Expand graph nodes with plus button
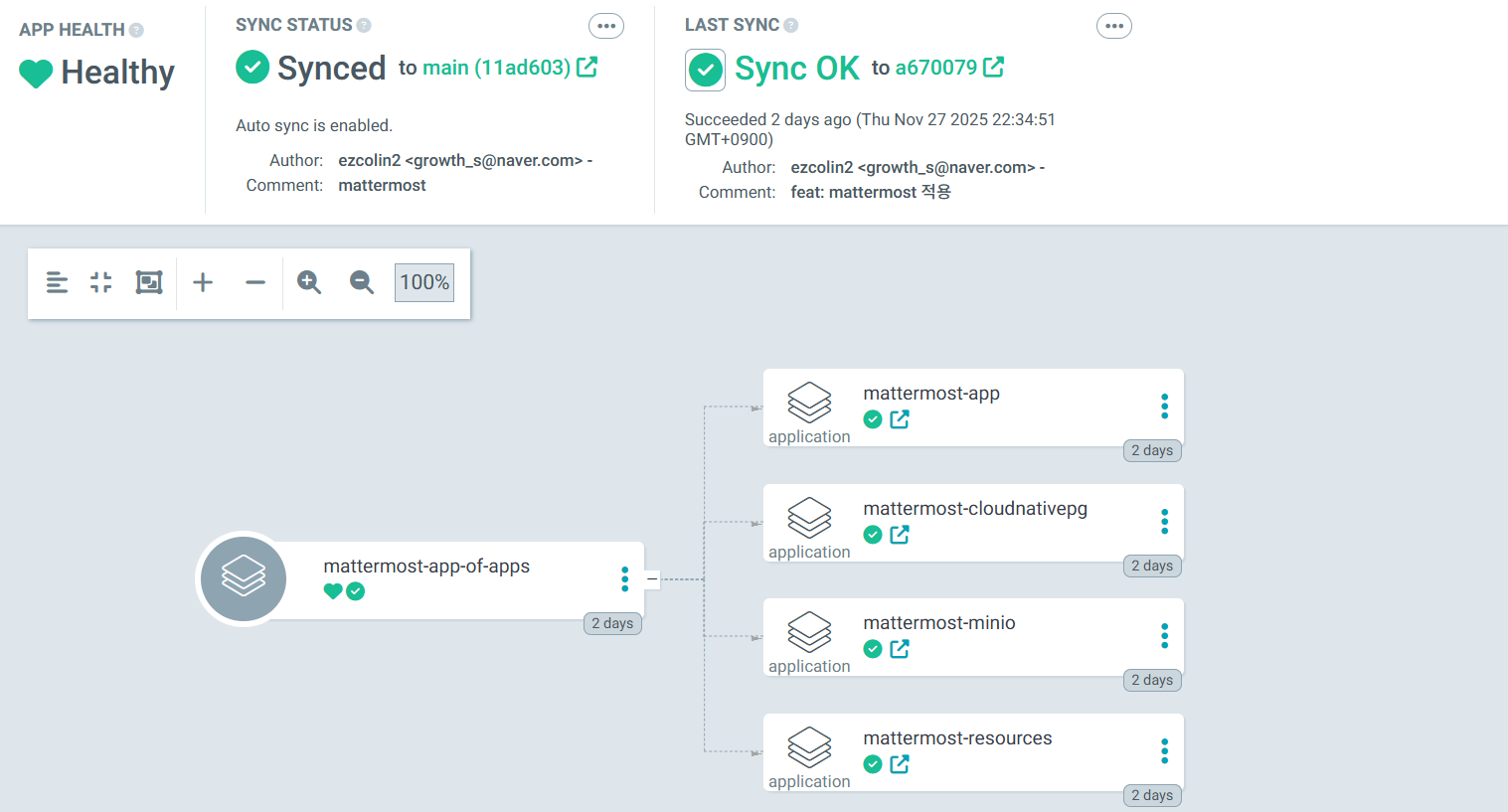Image resolution: width=1508 pixels, height=812 pixels. click(203, 282)
